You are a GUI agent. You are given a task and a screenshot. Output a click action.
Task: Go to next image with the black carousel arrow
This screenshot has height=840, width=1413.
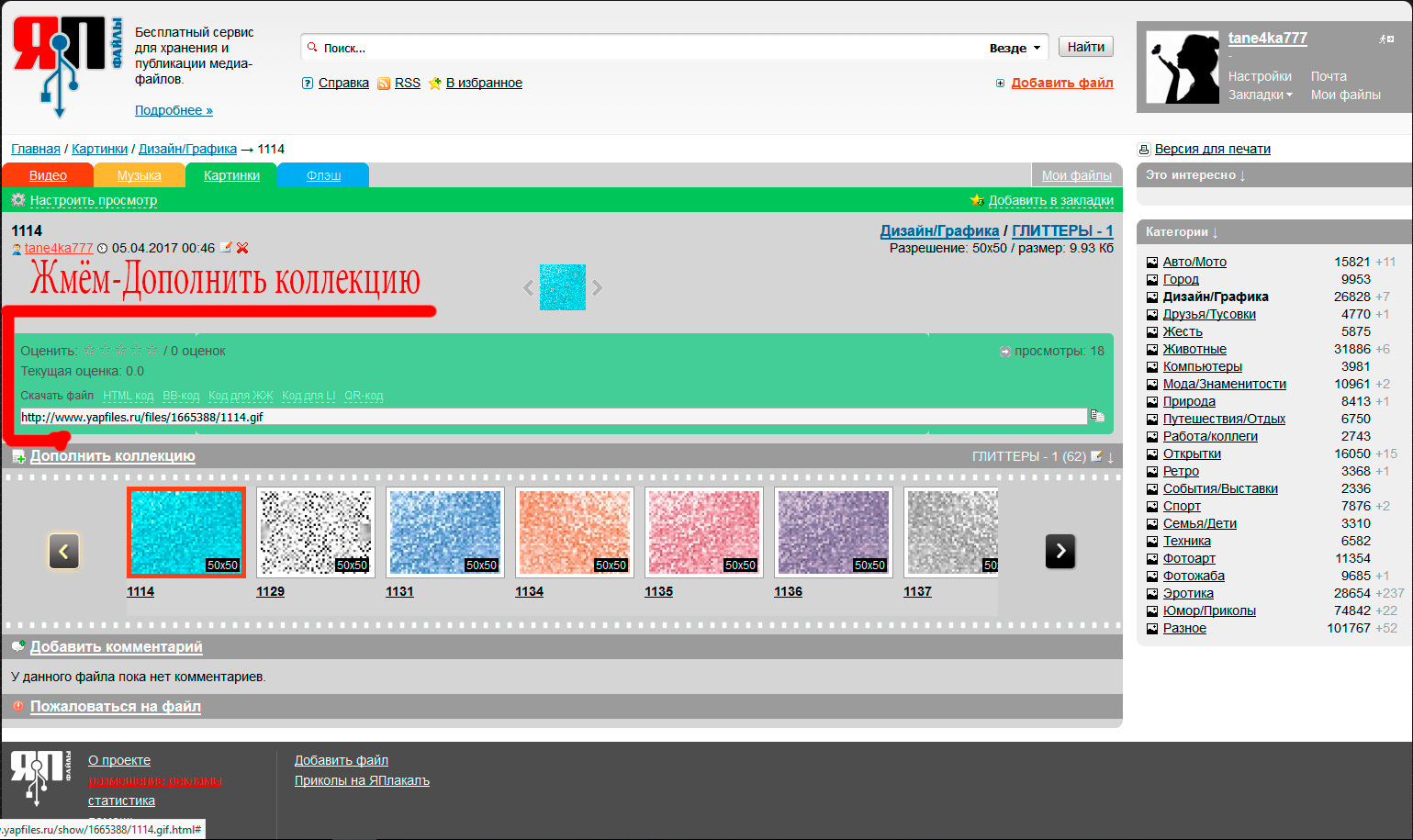tap(1060, 551)
